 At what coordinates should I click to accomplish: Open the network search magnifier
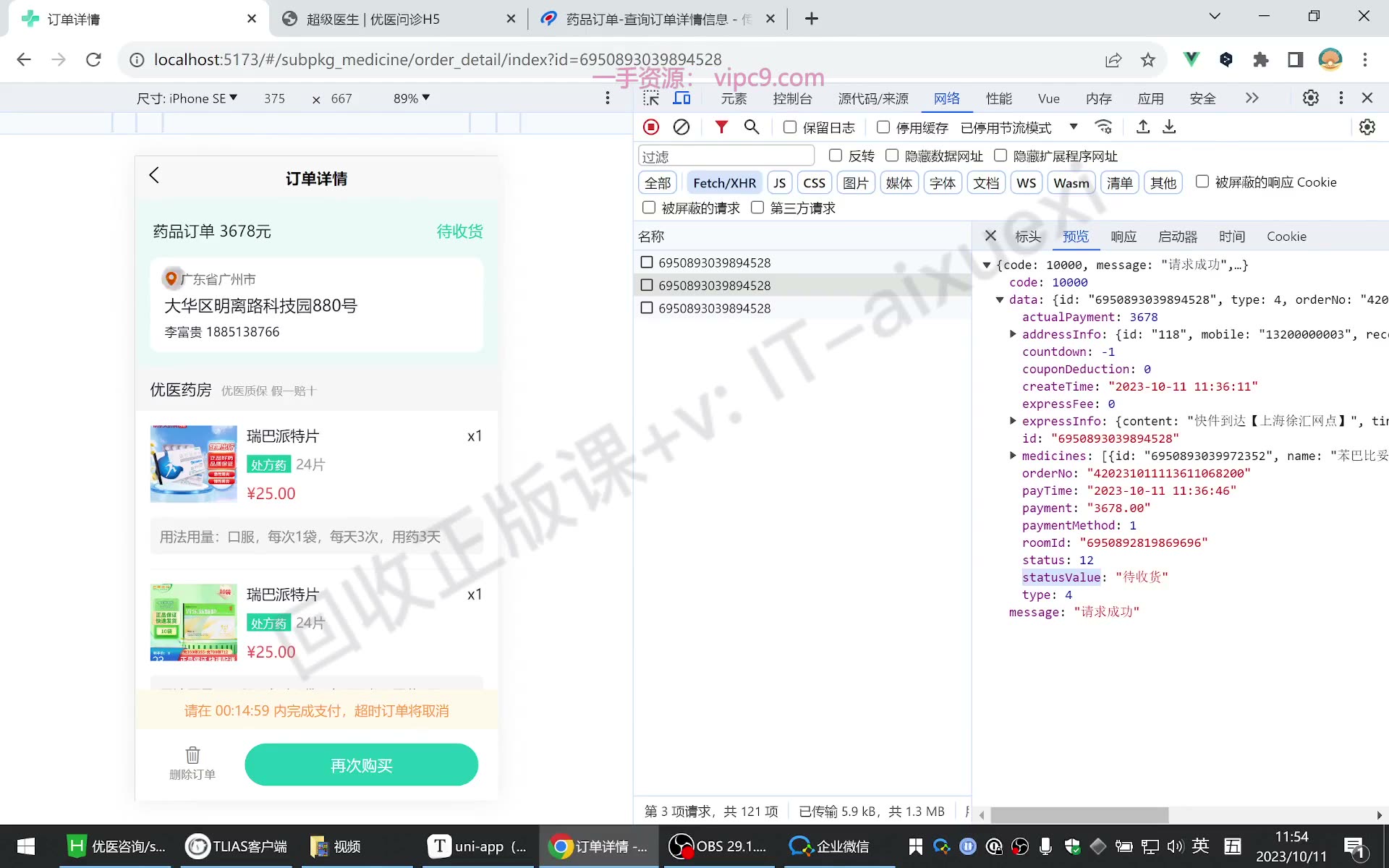coord(752,127)
